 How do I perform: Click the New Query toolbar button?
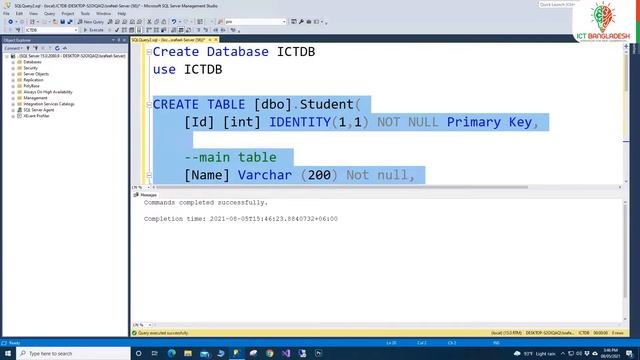91,22
